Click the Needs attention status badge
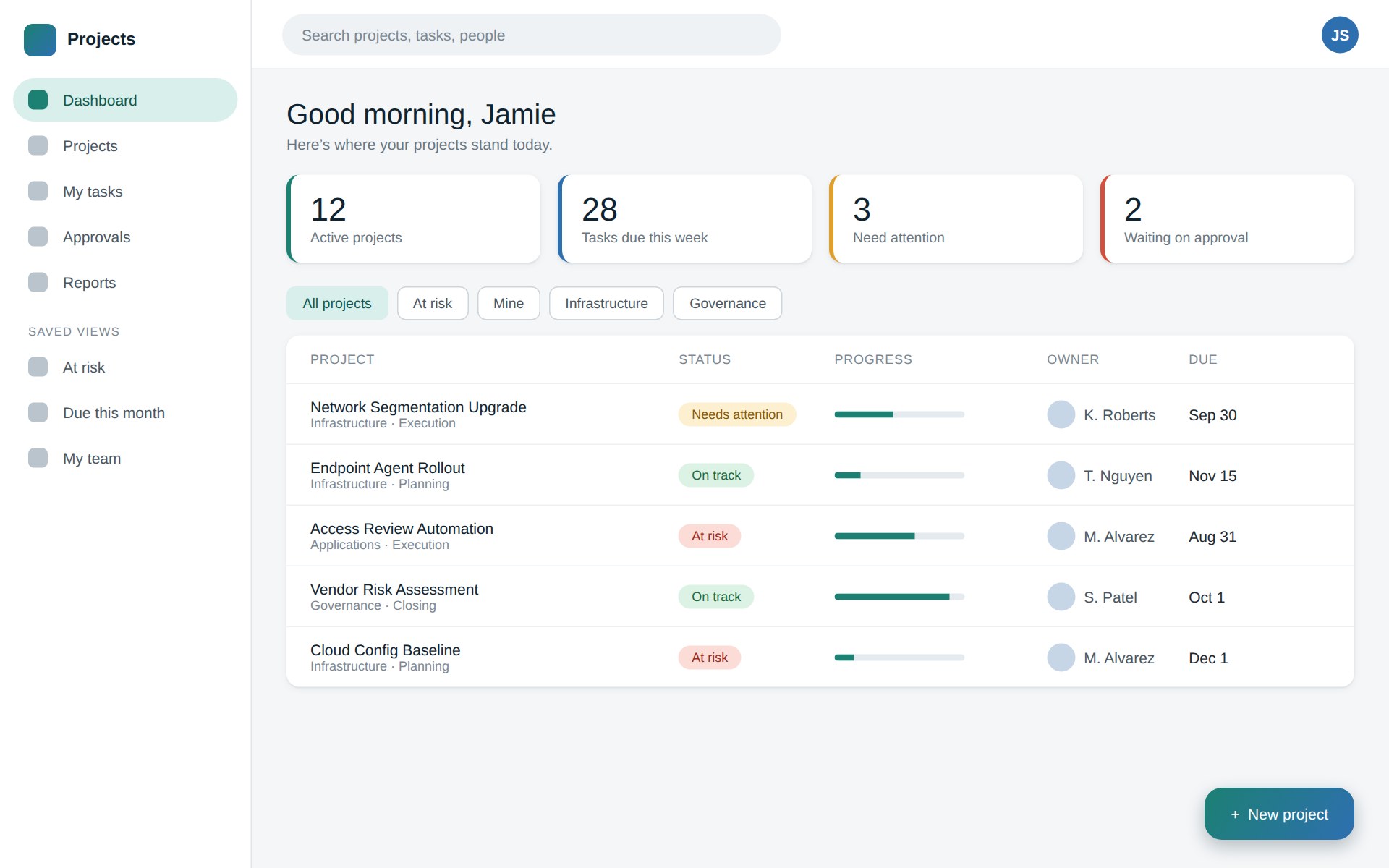Screen dimensions: 1389x868 tap(737, 414)
